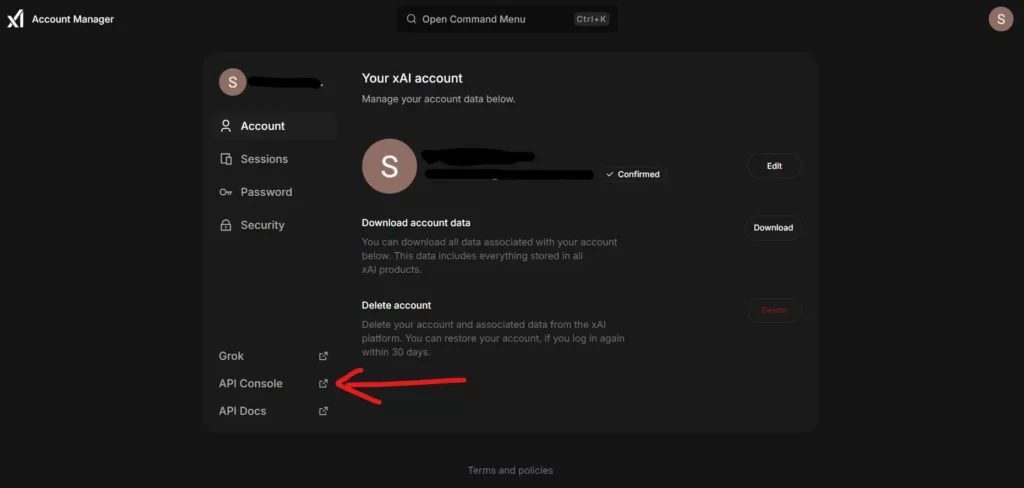Click the large profile avatar picture
Image resolution: width=1024 pixels, height=488 pixels.
[x=390, y=166]
